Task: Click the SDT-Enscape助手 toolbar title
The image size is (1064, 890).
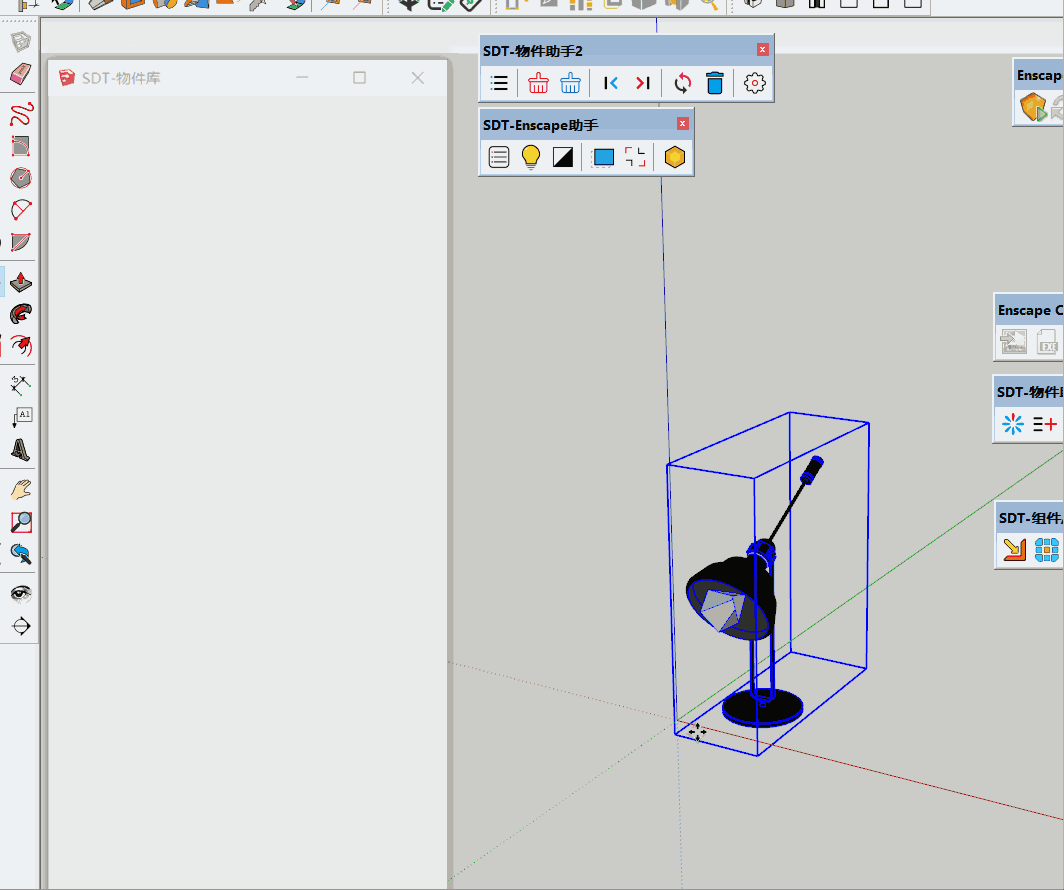Action: (x=541, y=125)
